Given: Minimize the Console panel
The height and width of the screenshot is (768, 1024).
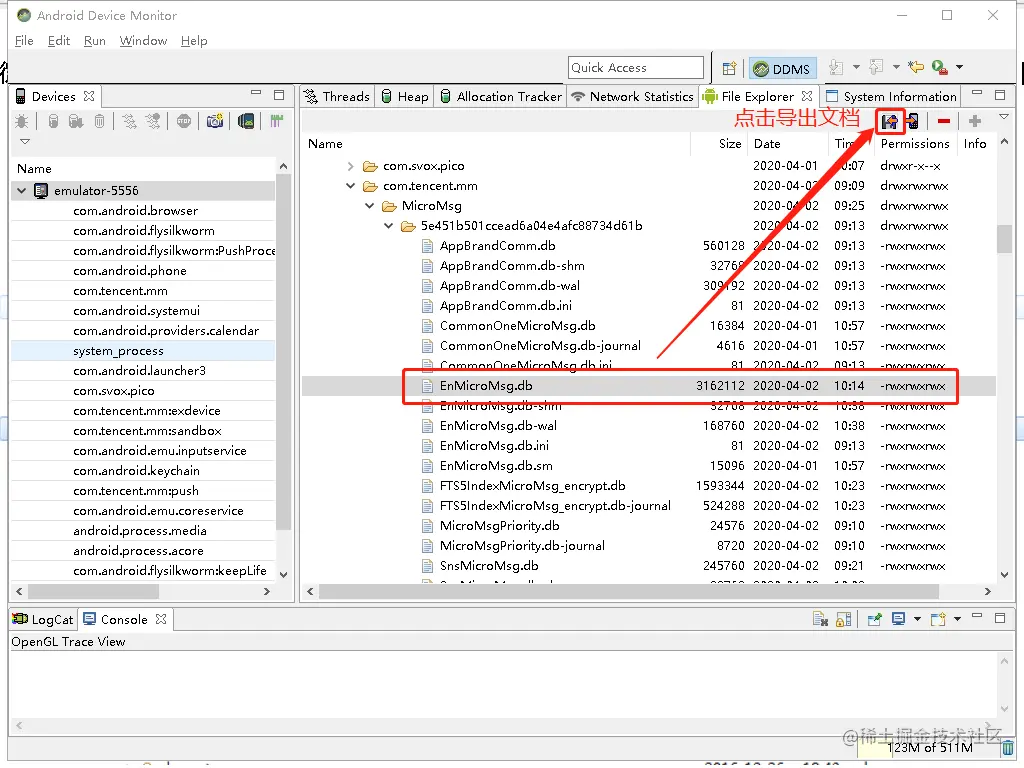Looking at the screenshot, I should point(977,615).
